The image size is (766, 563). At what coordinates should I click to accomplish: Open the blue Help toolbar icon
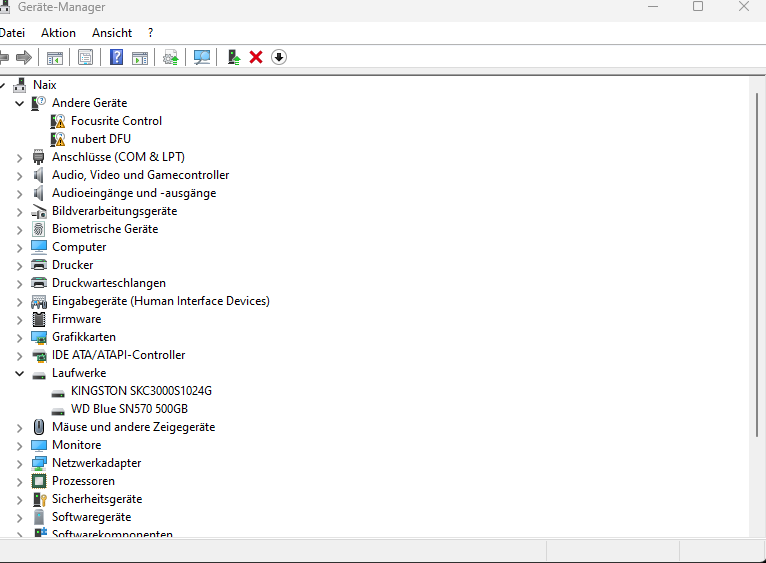116,57
